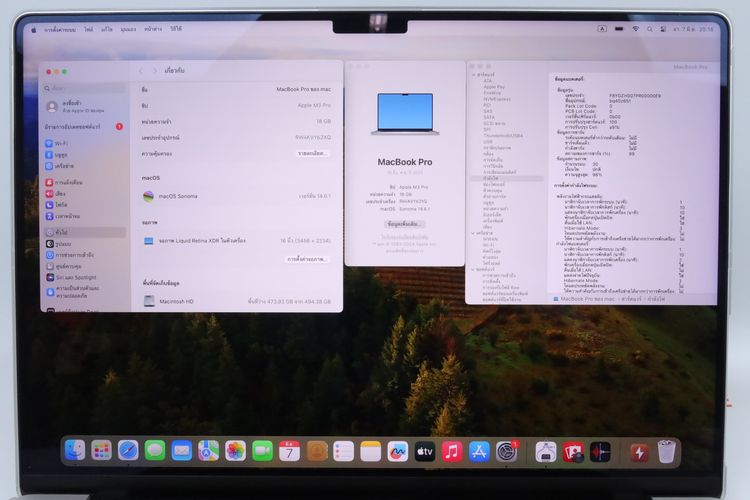The width and height of the screenshot is (750, 500).
Task: Go forward in System Settings toolbar
Action: click(x=154, y=70)
